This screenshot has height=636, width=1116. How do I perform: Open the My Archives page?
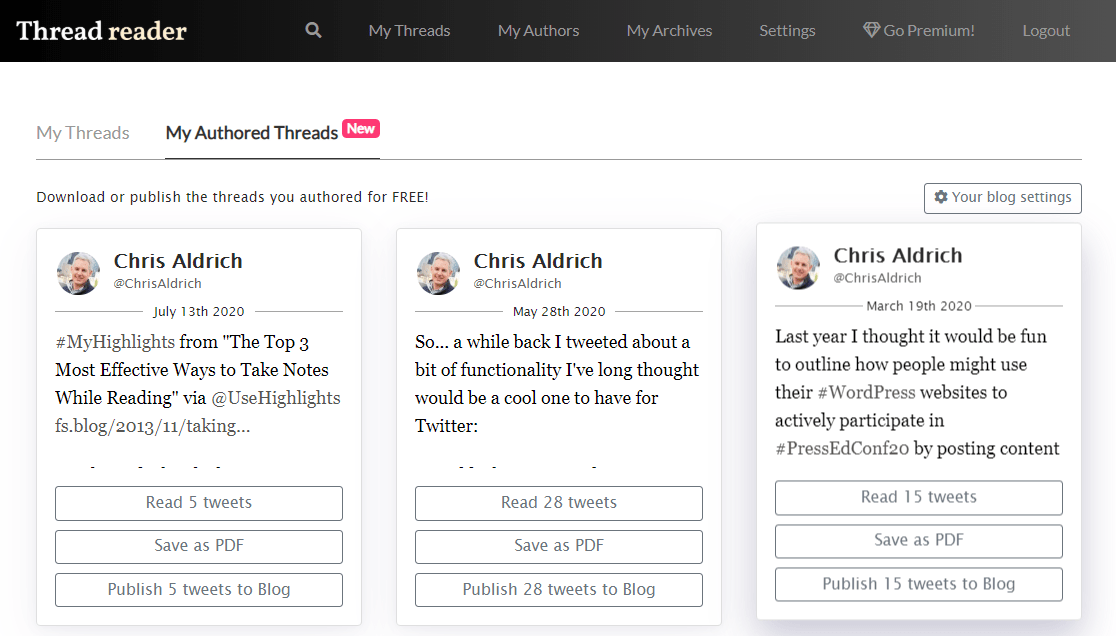pos(669,30)
